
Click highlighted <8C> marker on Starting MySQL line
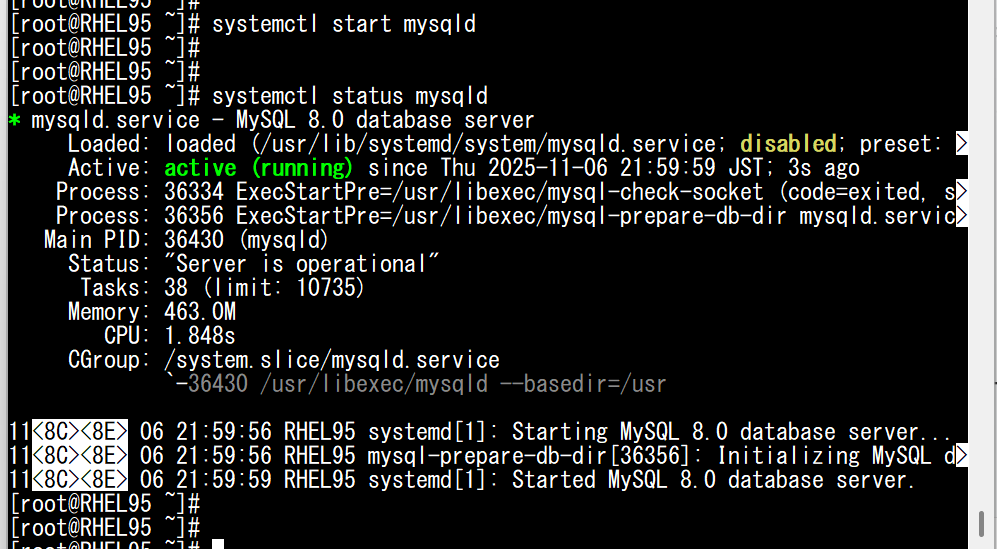[57, 432]
